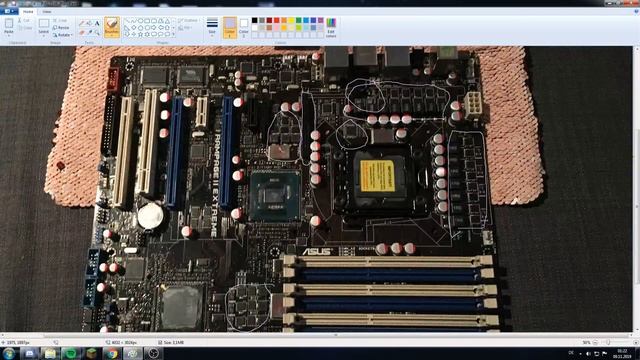Click the system tray clock
640x360 pixels.
tap(622, 353)
